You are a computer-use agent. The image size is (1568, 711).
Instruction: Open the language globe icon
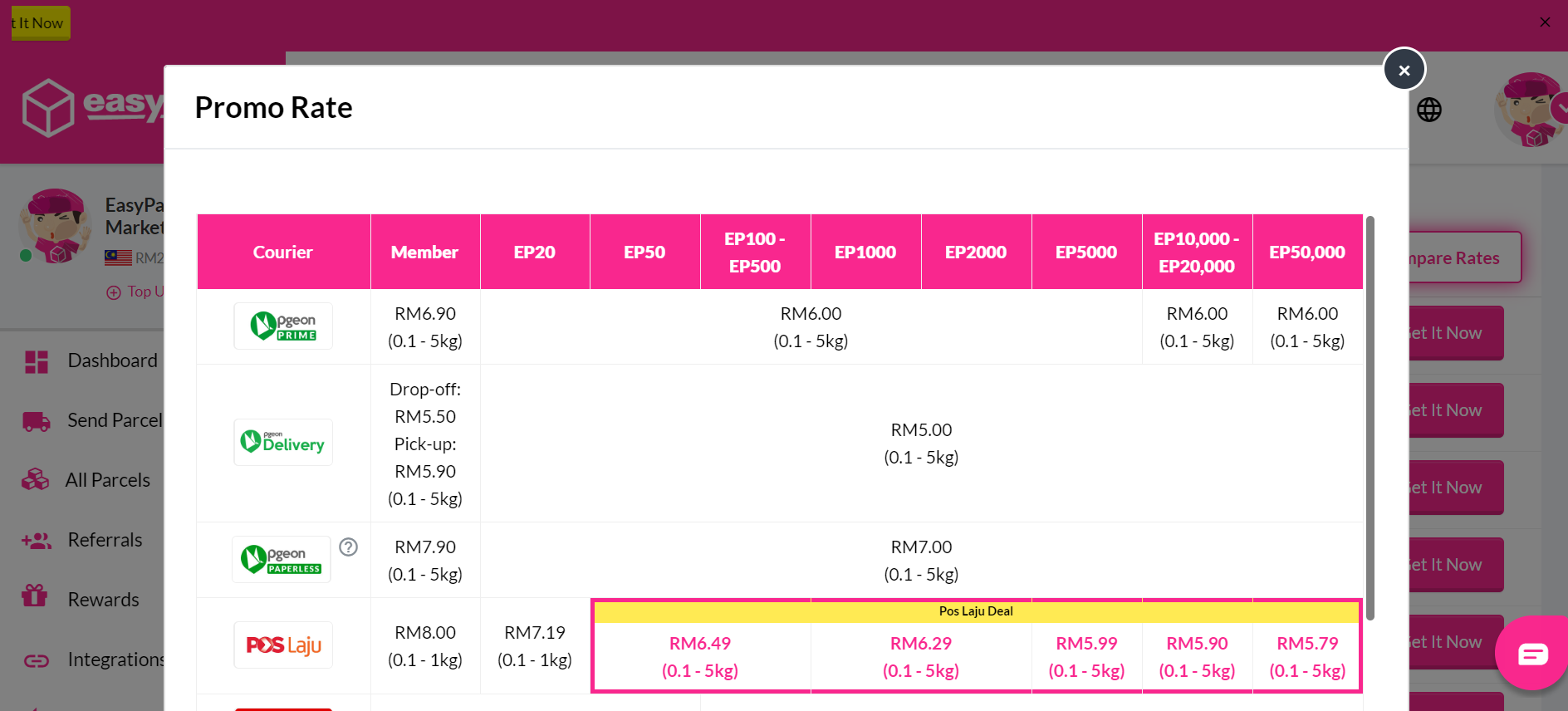1429,110
